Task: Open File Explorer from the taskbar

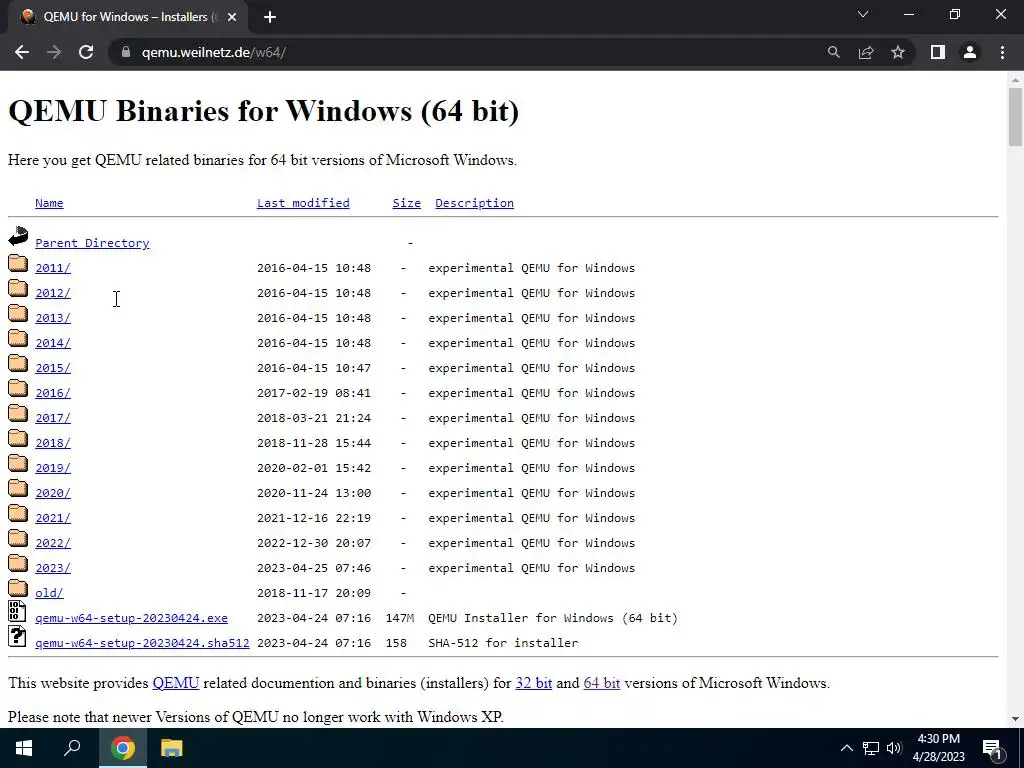Action: 172,748
